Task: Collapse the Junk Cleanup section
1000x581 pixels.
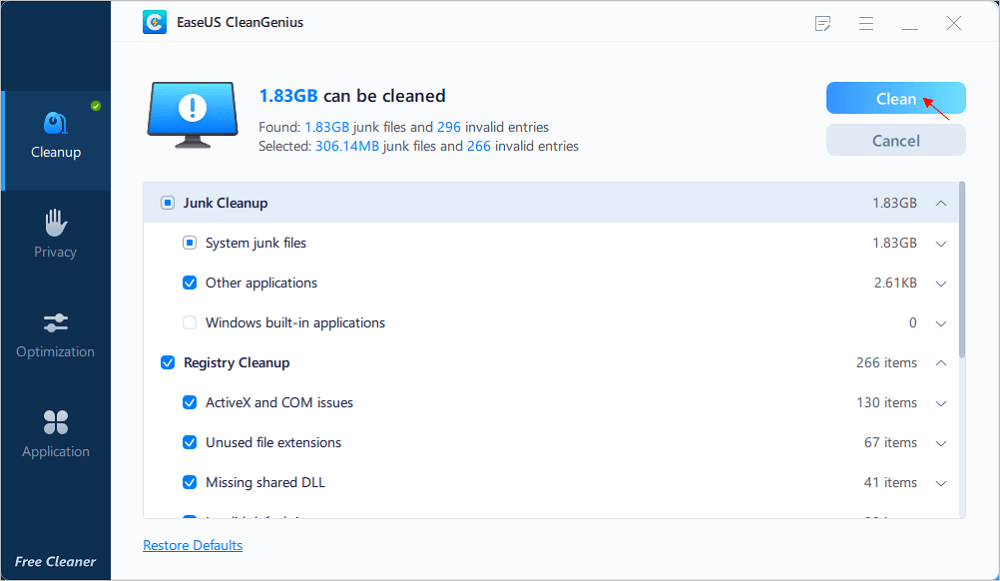Action: [x=940, y=202]
